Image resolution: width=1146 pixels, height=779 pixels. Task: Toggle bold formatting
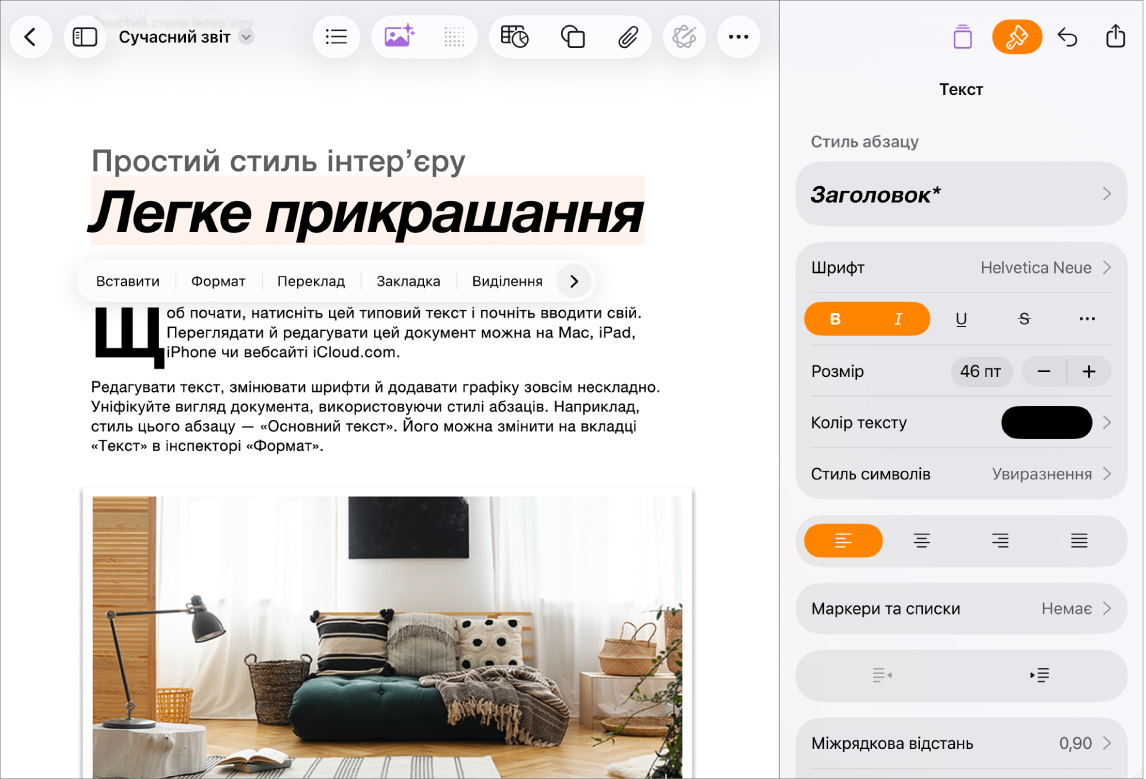click(x=835, y=319)
